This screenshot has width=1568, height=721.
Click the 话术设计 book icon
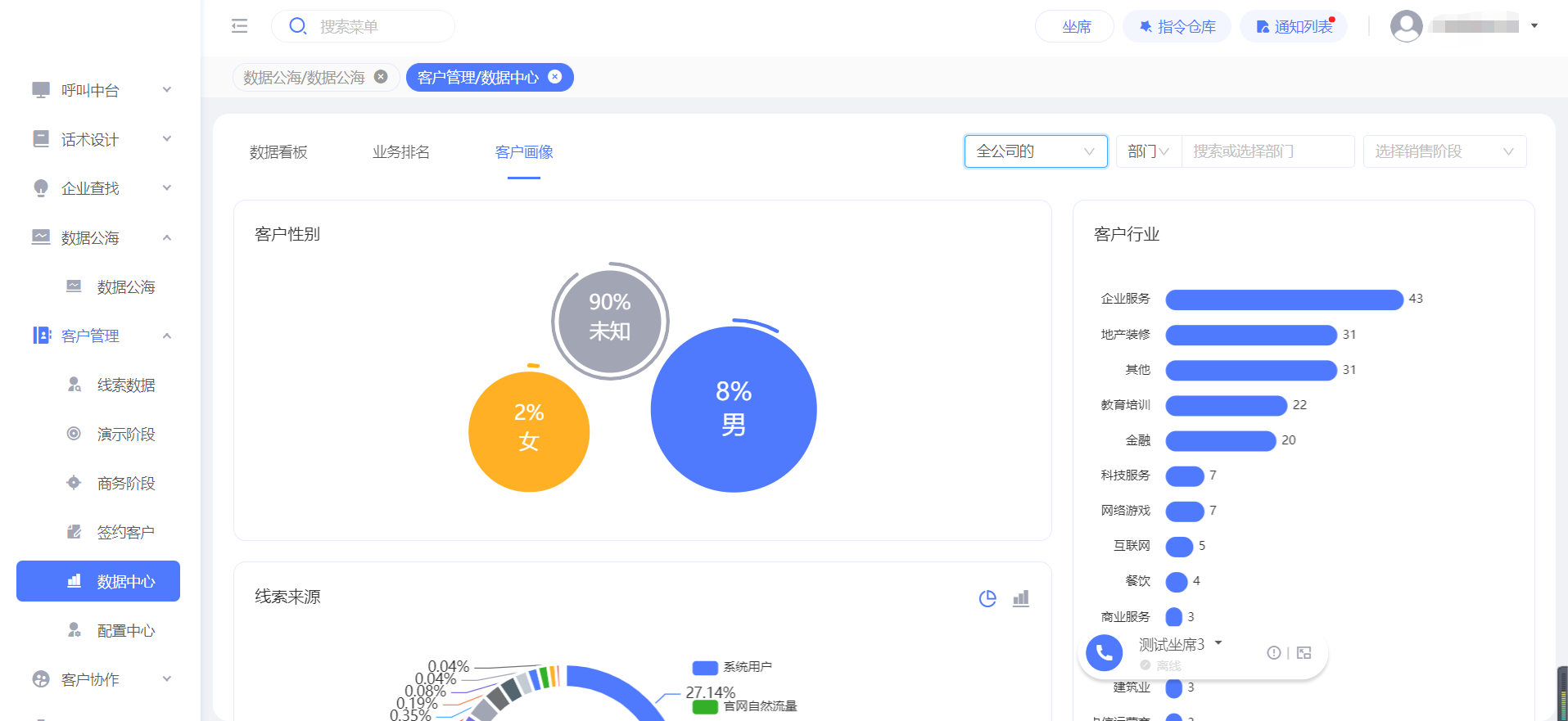[x=41, y=138]
